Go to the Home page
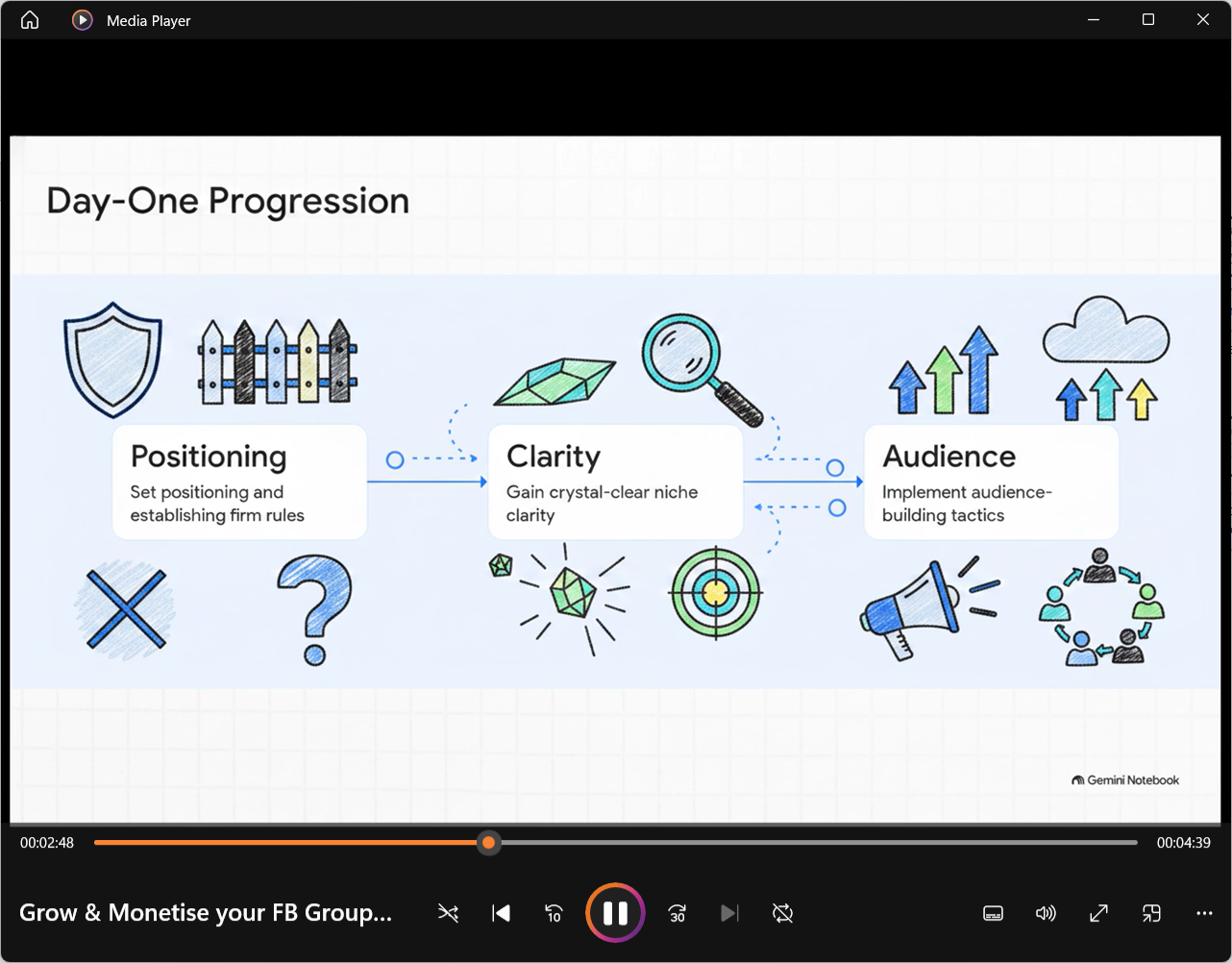Screen dimensions: 1232x963 tap(30, 20)
